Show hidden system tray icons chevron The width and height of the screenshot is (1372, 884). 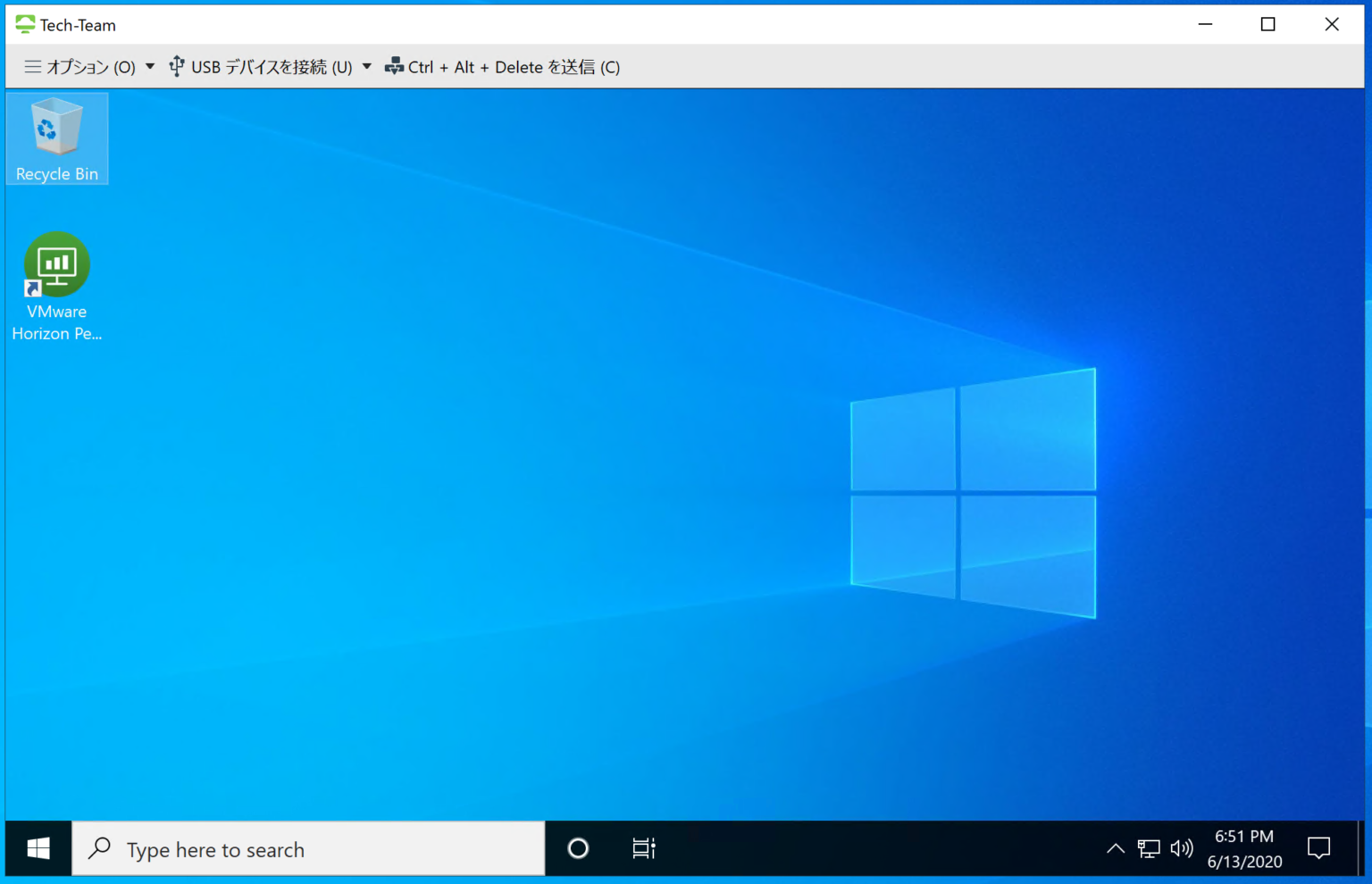coord(1115,848)
